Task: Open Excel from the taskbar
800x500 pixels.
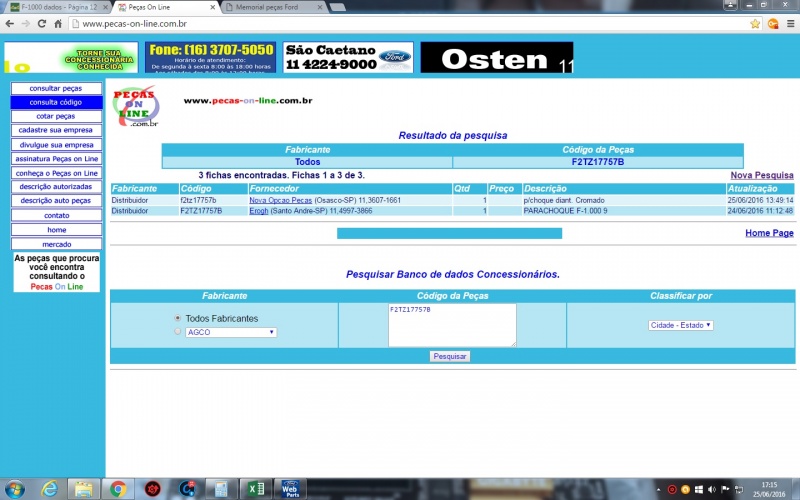Action: click(256, 489)
